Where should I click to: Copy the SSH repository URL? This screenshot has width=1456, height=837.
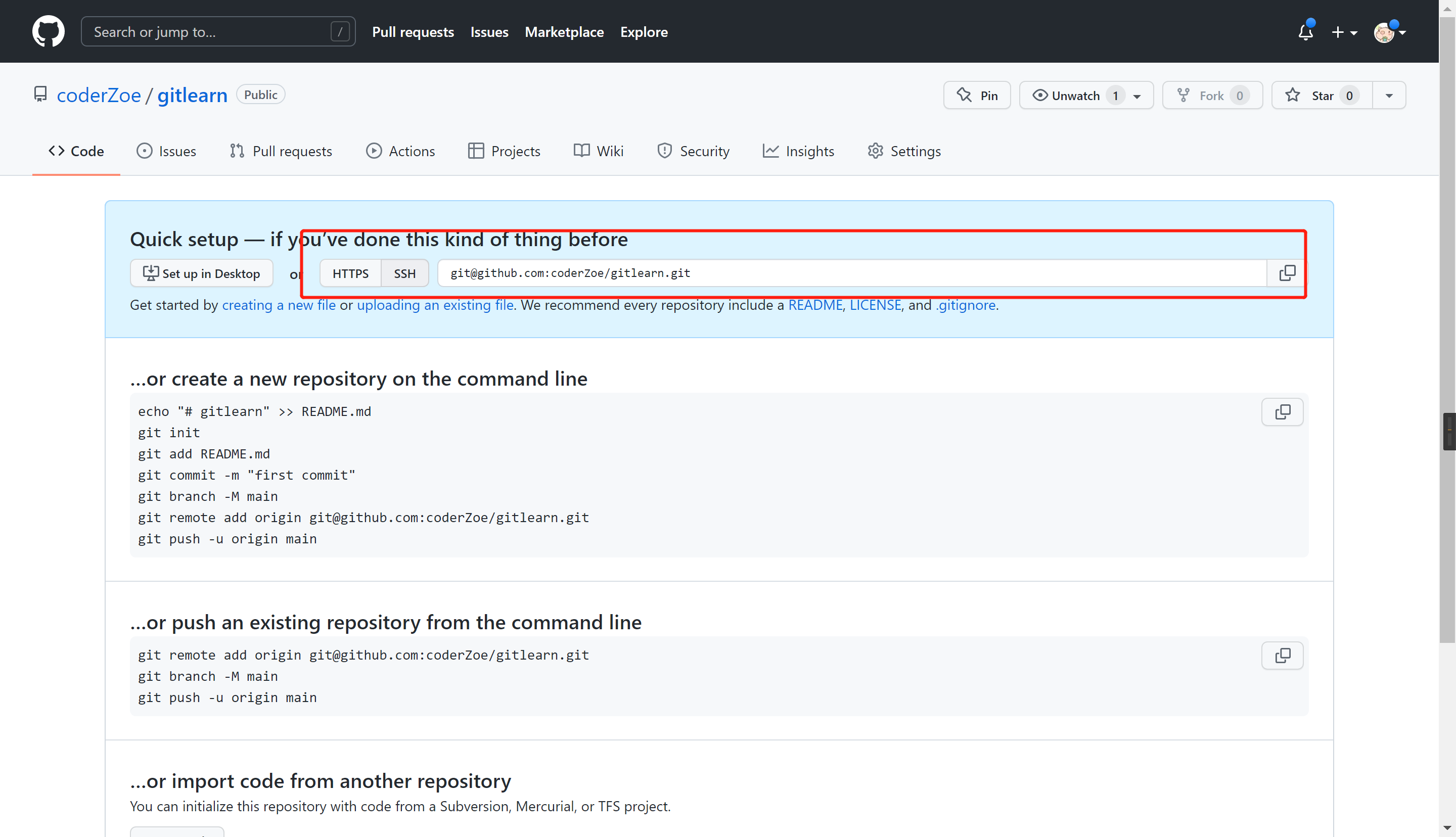pyautogui.click(x=1287, y=273)
